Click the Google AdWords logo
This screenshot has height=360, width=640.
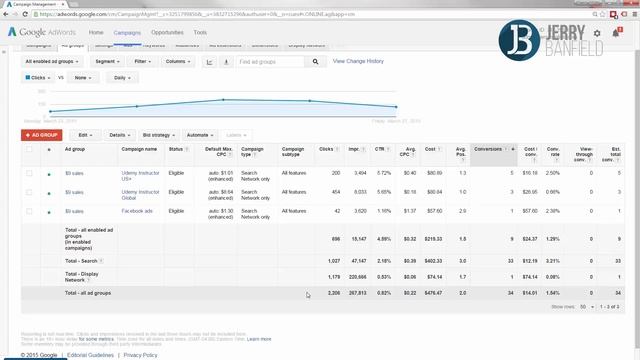click(42, 32)
